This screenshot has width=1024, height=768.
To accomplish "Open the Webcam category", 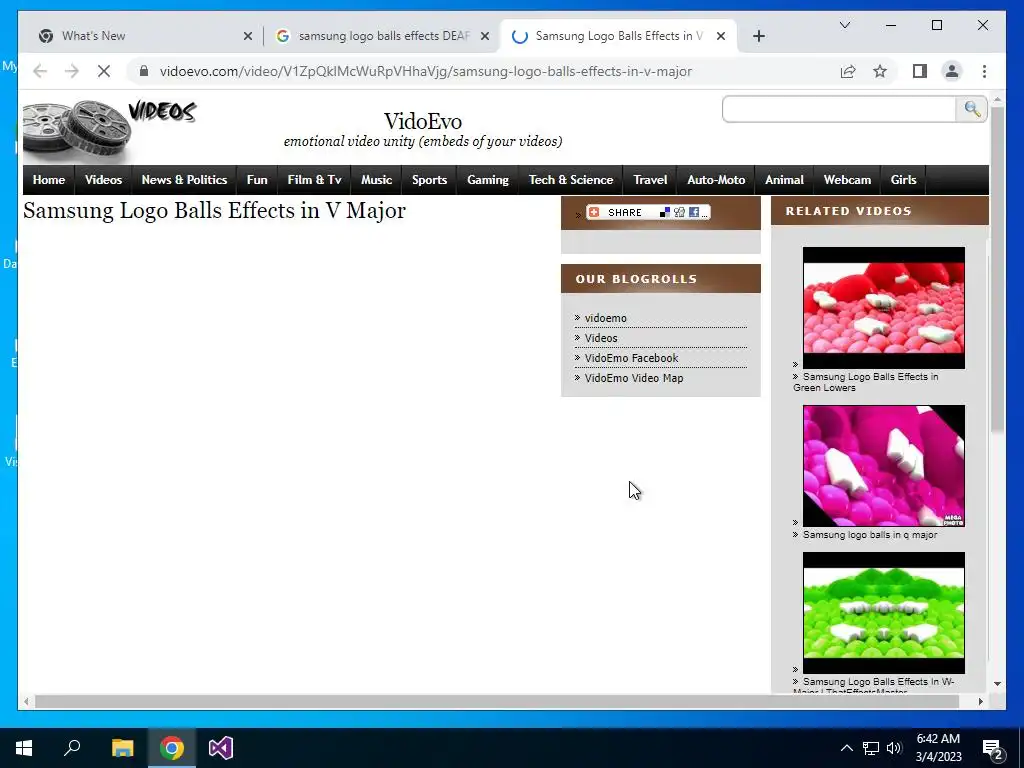I will pos(847,180).
